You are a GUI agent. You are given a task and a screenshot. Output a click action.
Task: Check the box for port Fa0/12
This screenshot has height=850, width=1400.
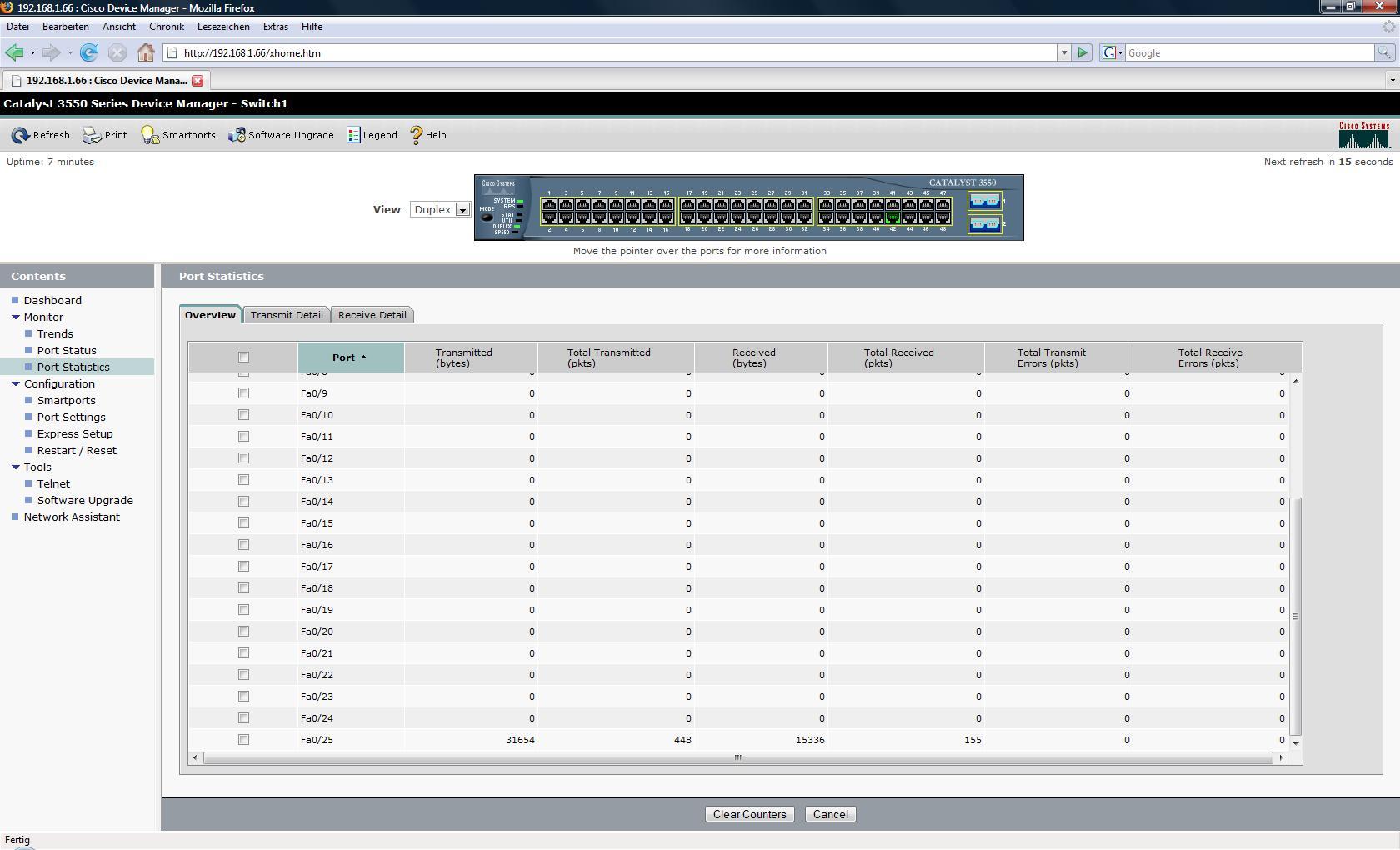coord(243,458)
